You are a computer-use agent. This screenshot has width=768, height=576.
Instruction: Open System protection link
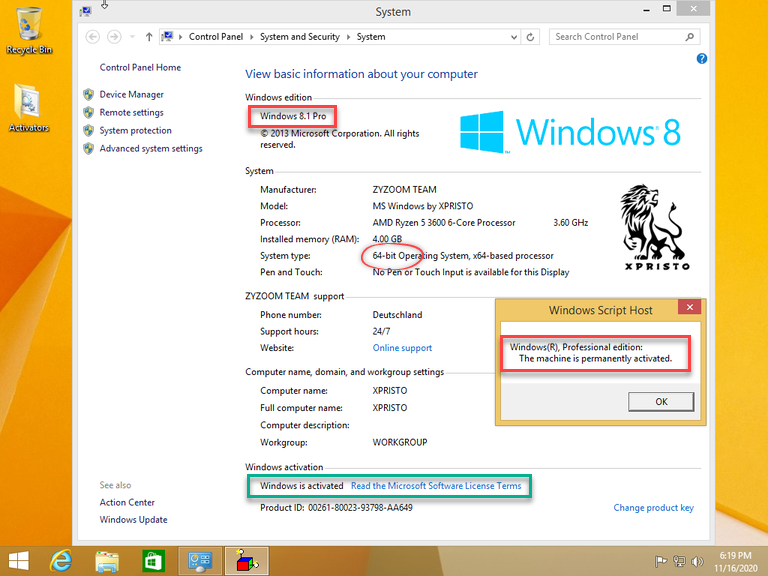pos(135,131)
